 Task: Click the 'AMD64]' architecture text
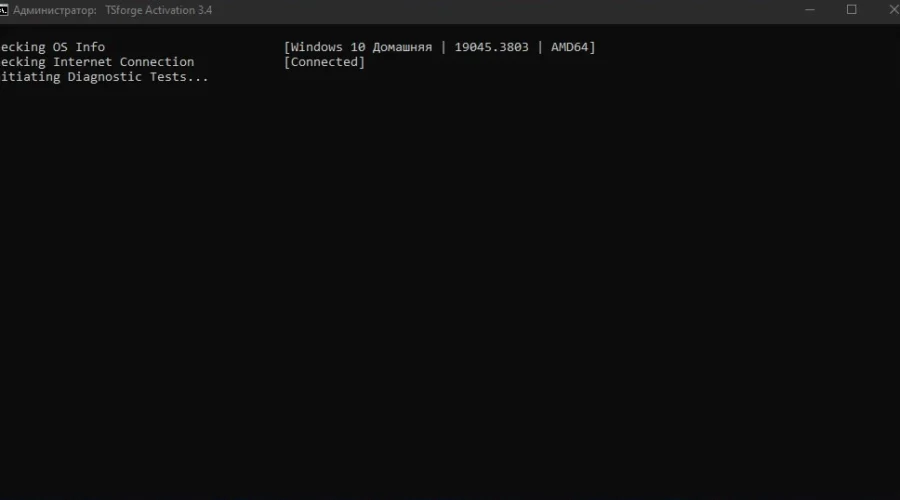pos(573,47)
